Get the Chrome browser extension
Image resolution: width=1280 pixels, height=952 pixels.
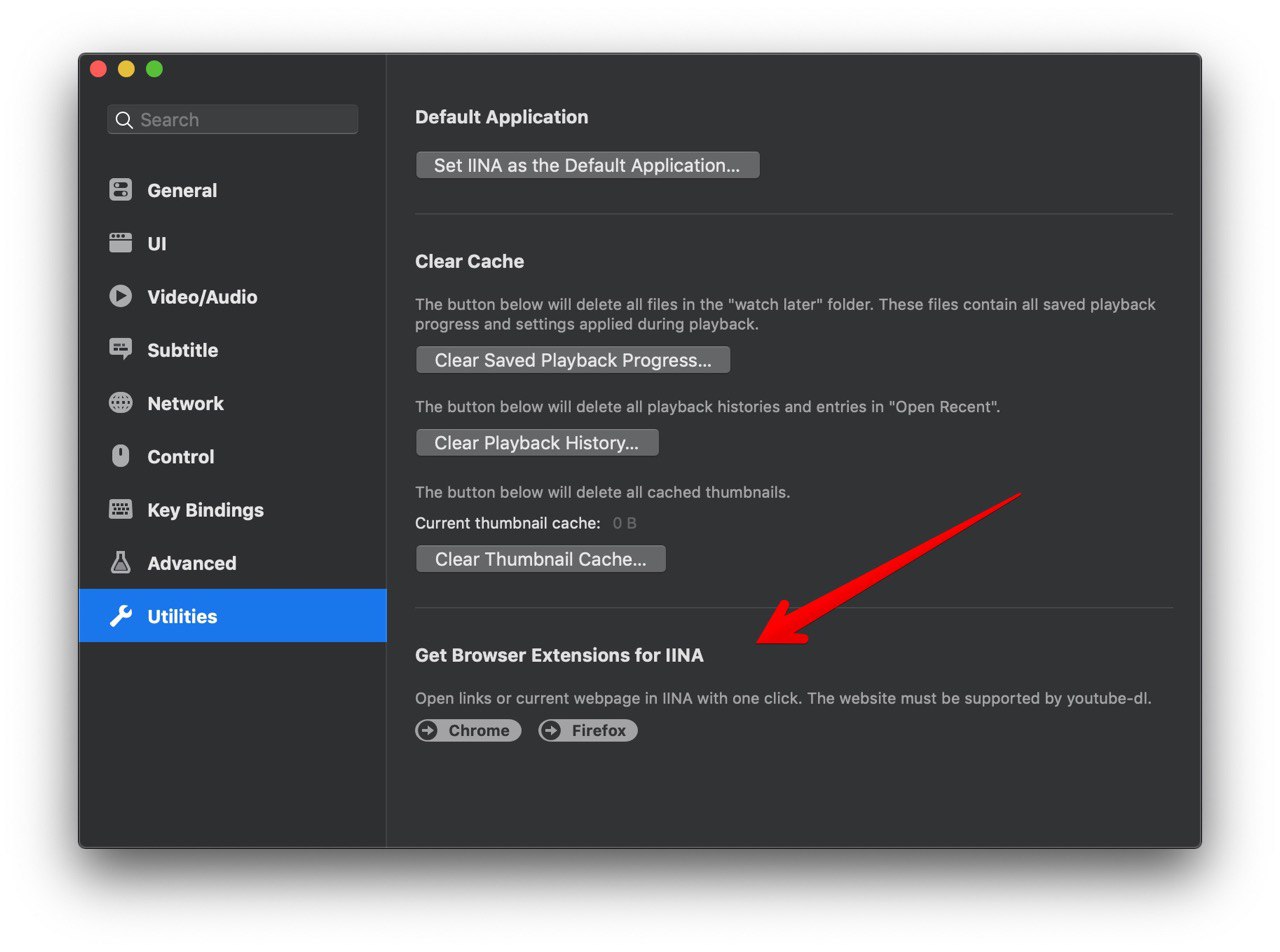[468, 730]
